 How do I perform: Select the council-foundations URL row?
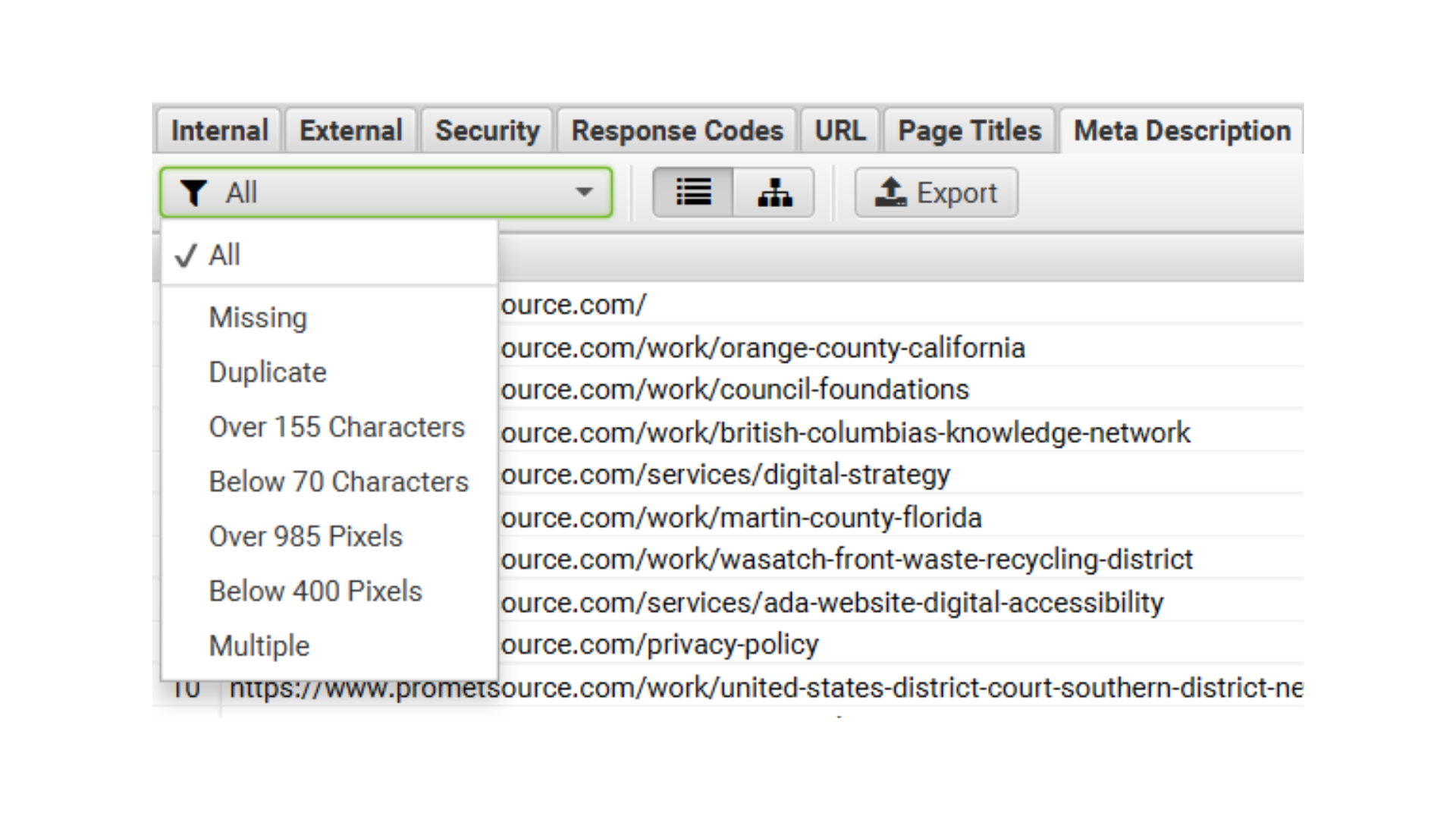(x=901, y=390)
